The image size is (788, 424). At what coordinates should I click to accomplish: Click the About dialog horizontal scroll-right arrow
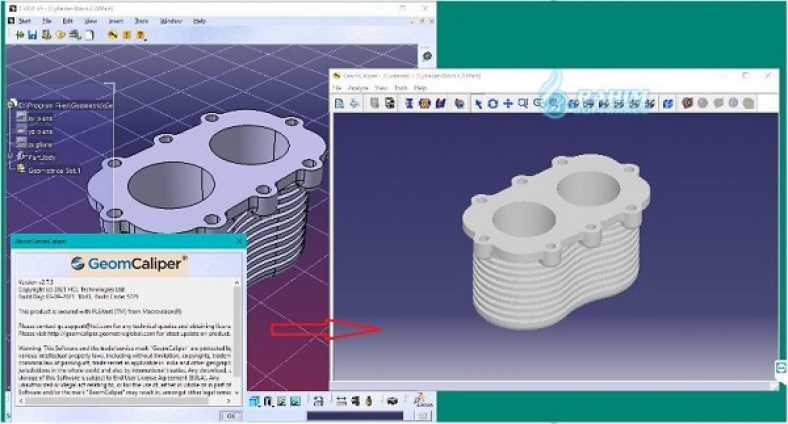pos(229,401)
